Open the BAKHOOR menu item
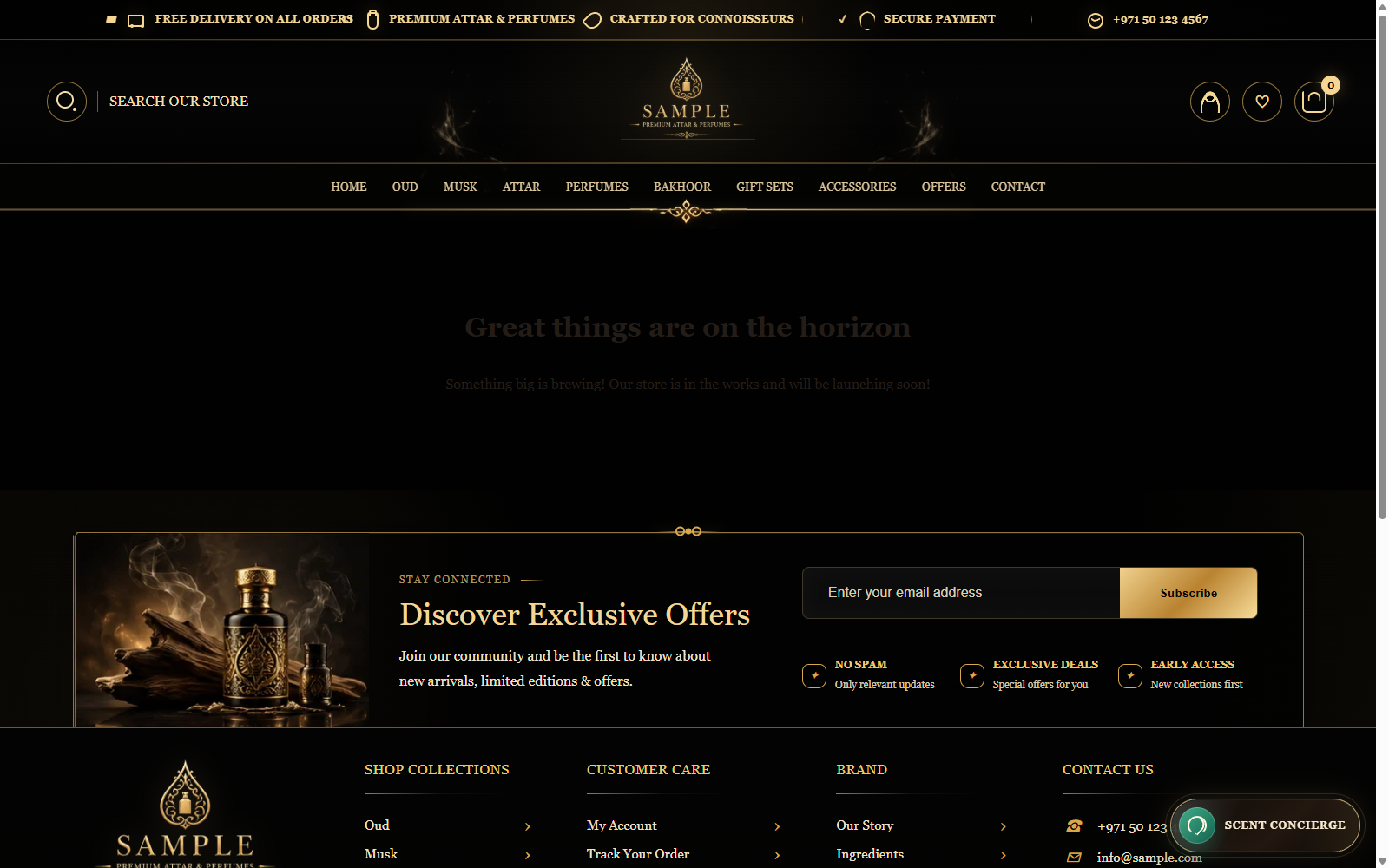This screenshot has height=868, width=1389. pyautogui.click(x=682, y=187)
